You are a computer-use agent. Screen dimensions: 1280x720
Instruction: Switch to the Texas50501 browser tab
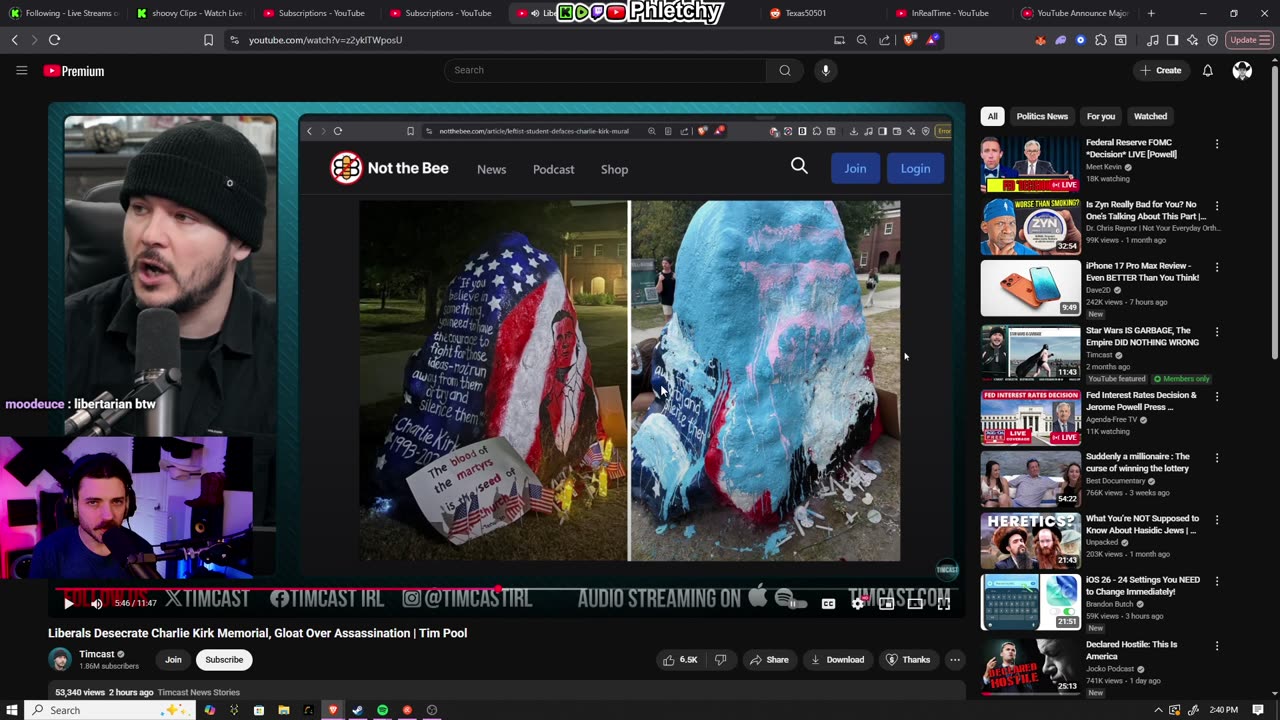(823, 13)
